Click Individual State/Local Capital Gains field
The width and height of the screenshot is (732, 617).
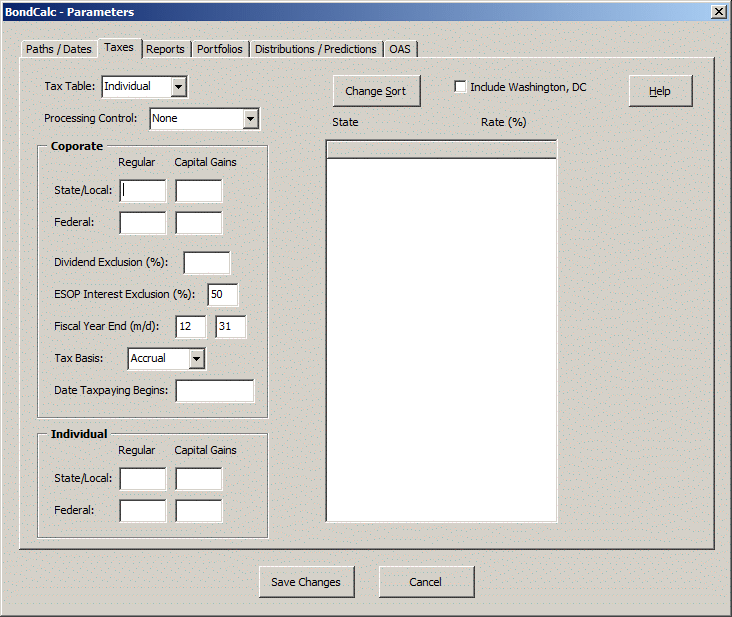(x=199, y=479)
